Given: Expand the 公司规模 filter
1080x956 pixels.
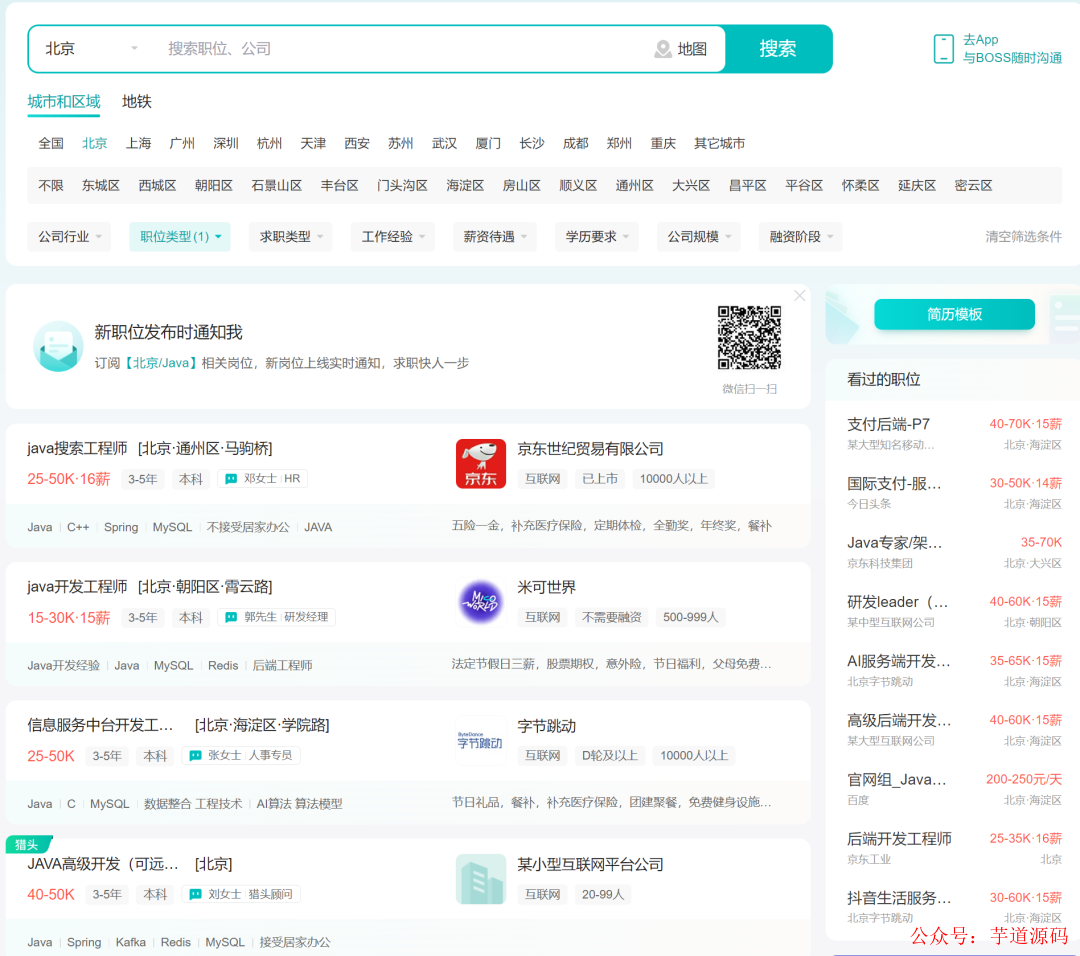Looking at the screenshot, I should (x=698, y=236).
